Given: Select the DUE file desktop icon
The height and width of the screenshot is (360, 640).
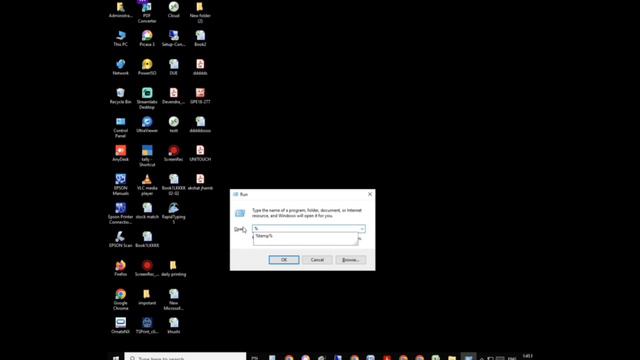Looking at the screenshot, I should 173,67.
